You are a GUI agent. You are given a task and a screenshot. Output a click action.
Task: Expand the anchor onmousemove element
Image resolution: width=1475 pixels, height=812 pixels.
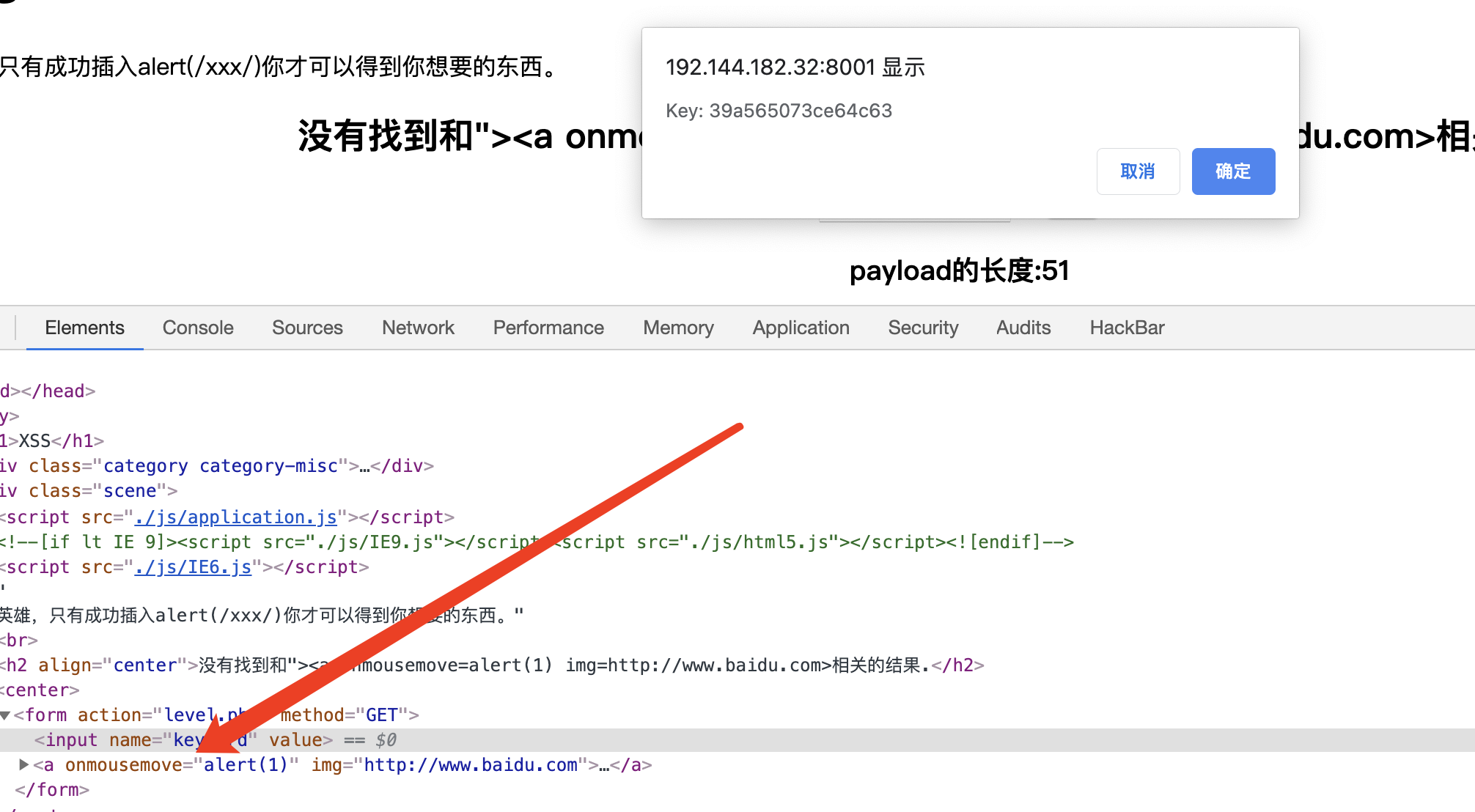point(23,765)
